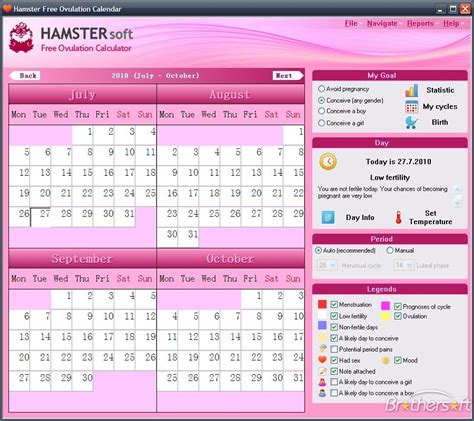
Task: Select Auto (recommended) period mode
Action: point(318,250)
